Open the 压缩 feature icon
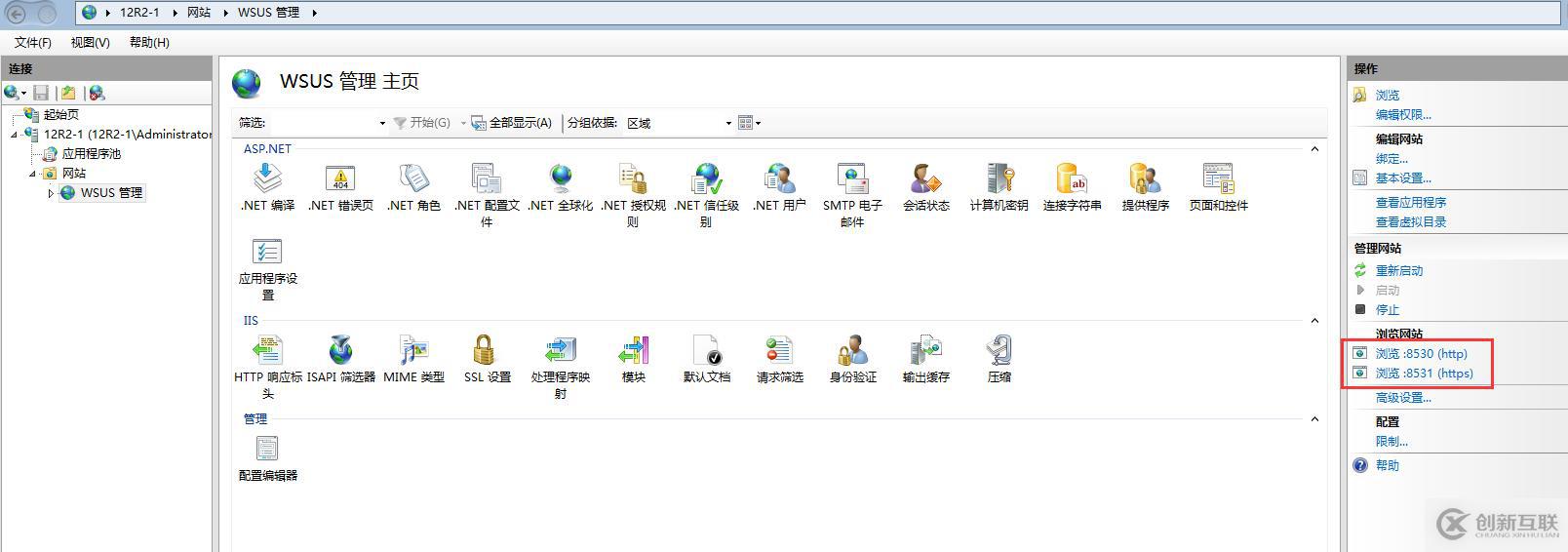Viewport: 1568px width, 552px height. point(999,349)
